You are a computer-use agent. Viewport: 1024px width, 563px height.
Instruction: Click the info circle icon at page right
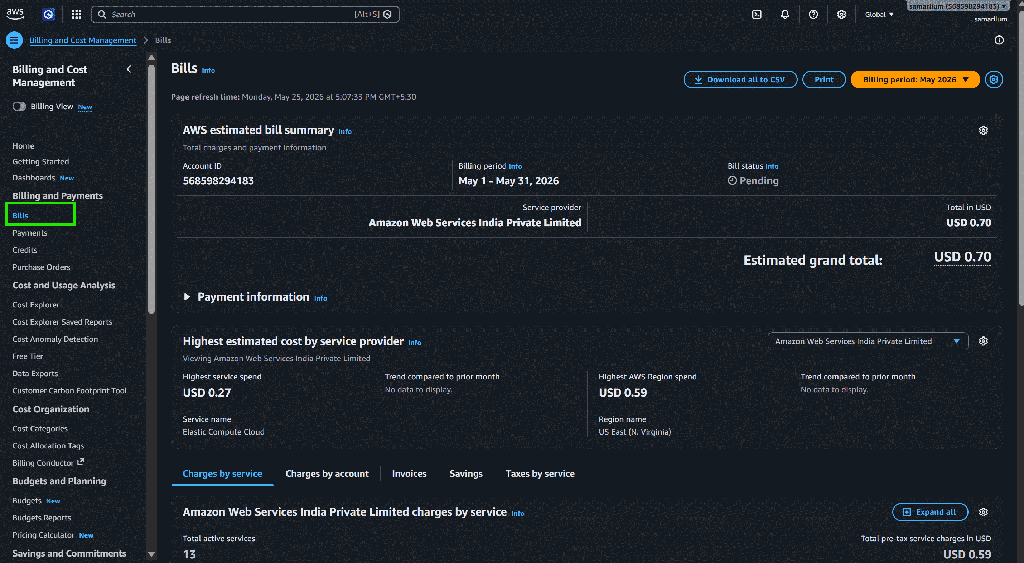[999, 40]
